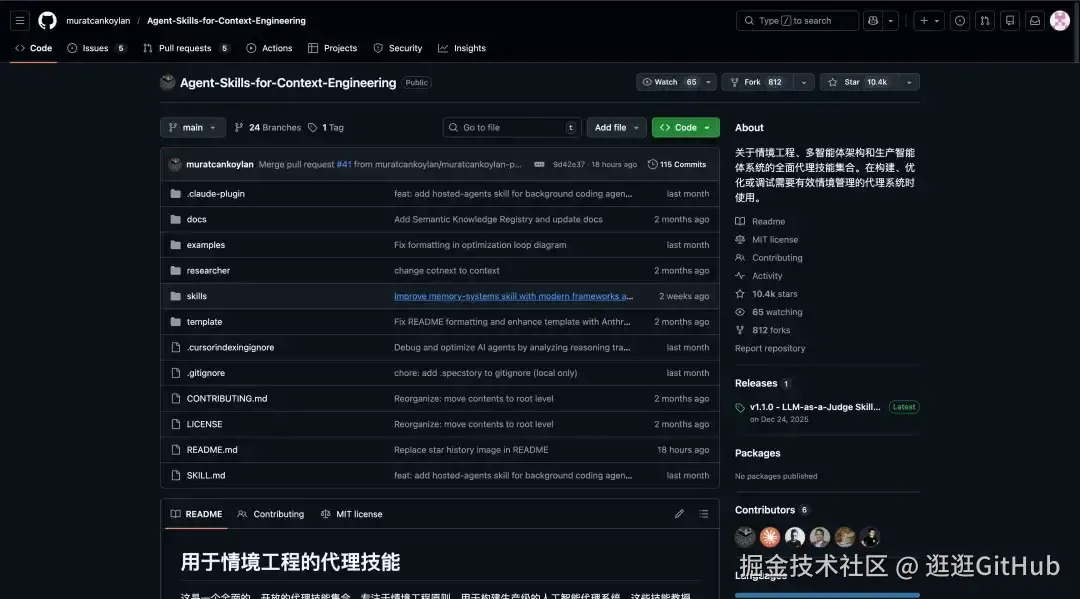Switch to the Security tab
Screen dimensions: 1080x599
[397, 48]
